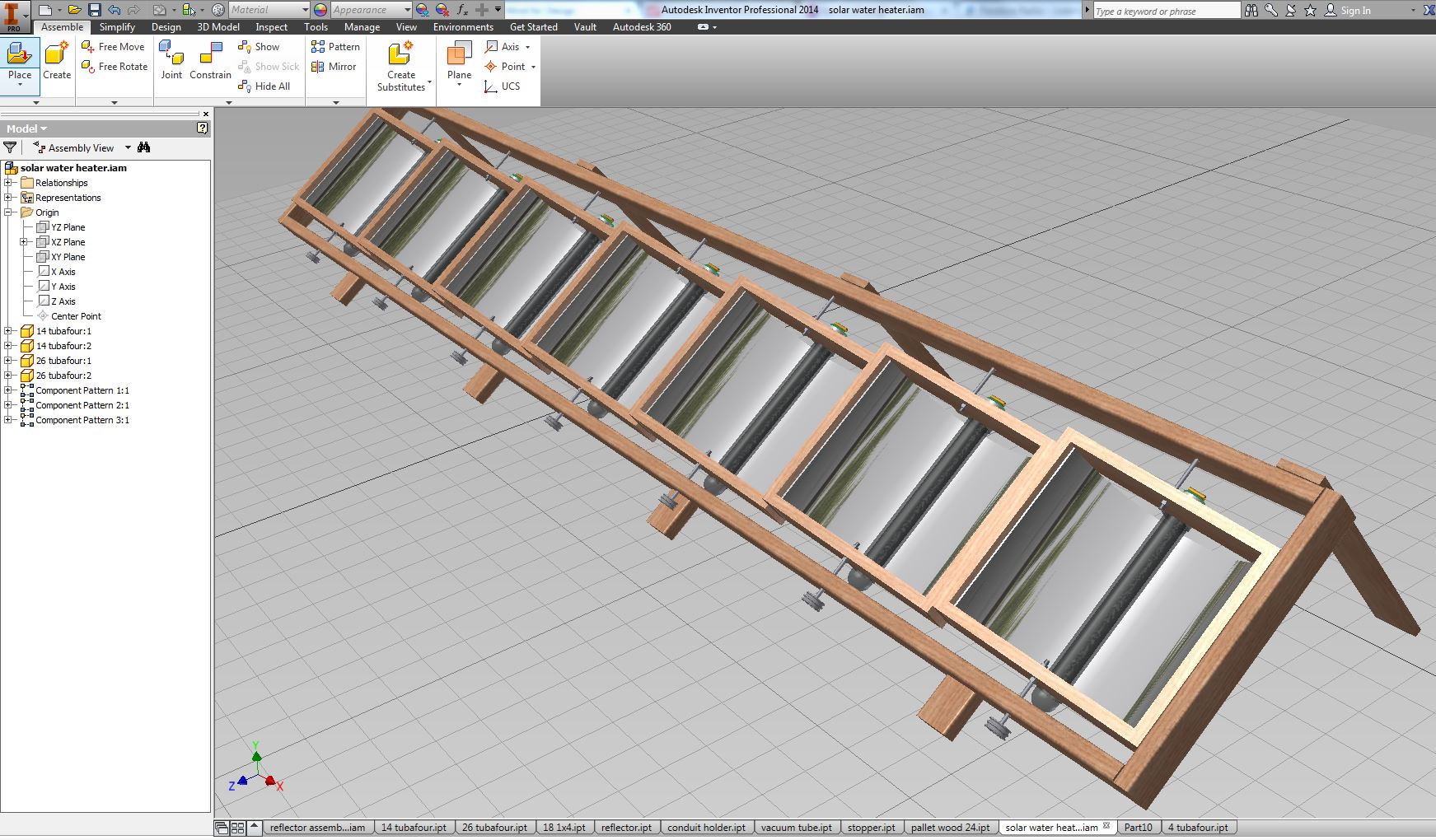Expand the 26 tubafour:2 component
The height and width of the screenshot is (840, 1436).
[8, 376]
